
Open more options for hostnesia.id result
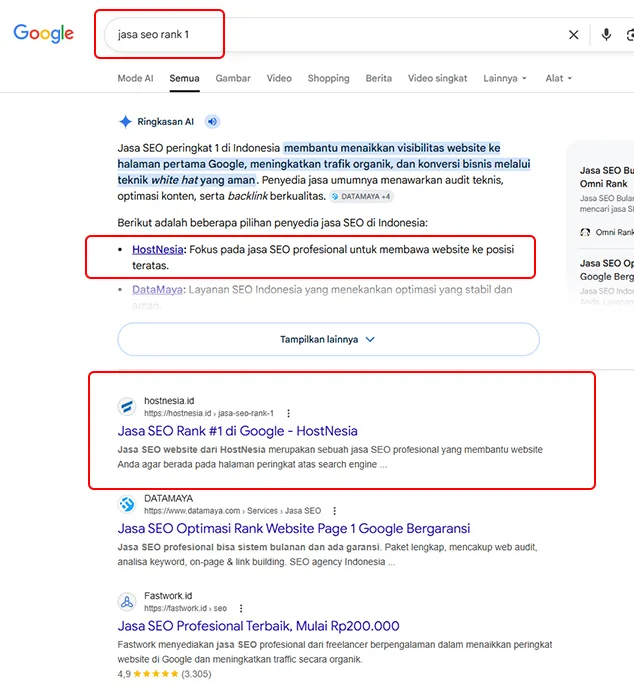[x=289, y=413]
